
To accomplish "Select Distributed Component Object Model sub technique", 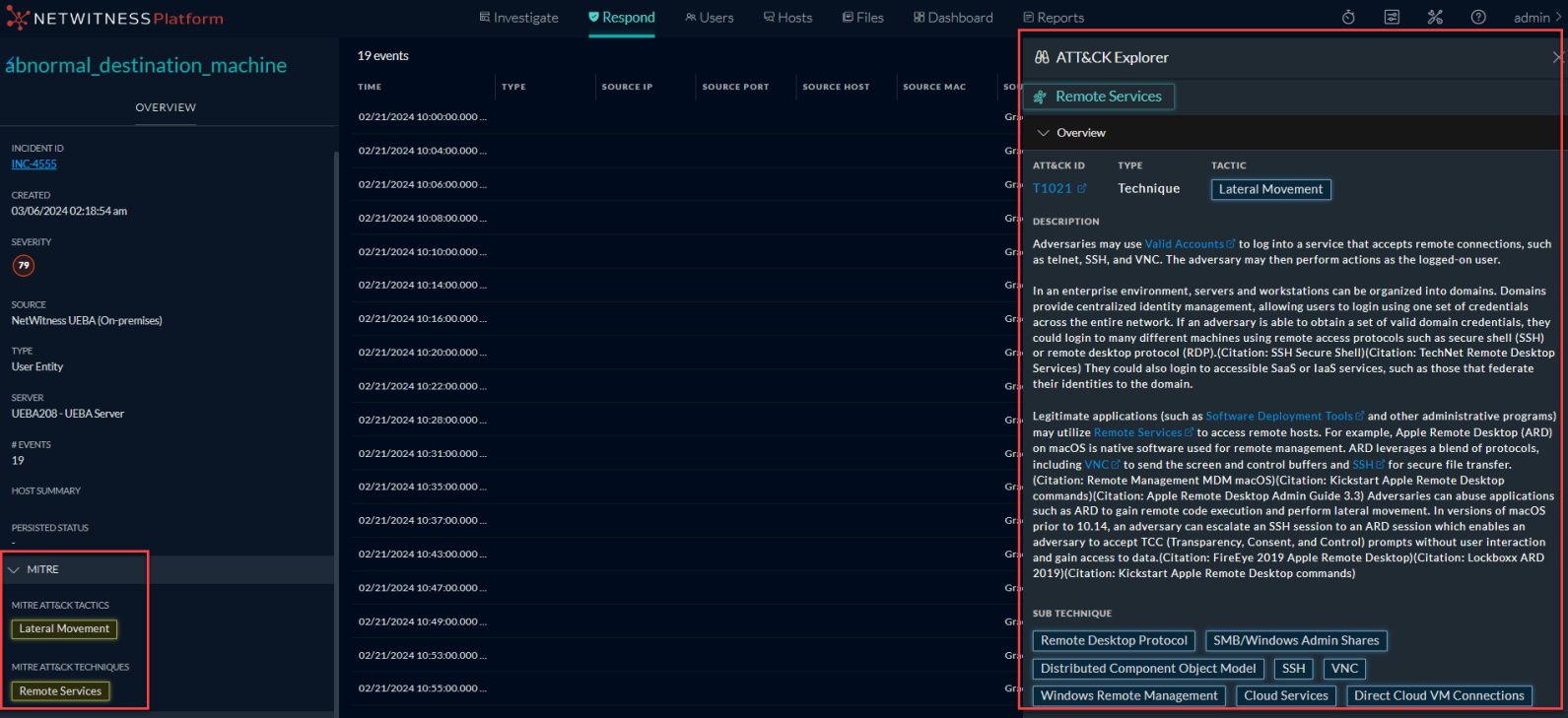I will [x=1148, y=669].
